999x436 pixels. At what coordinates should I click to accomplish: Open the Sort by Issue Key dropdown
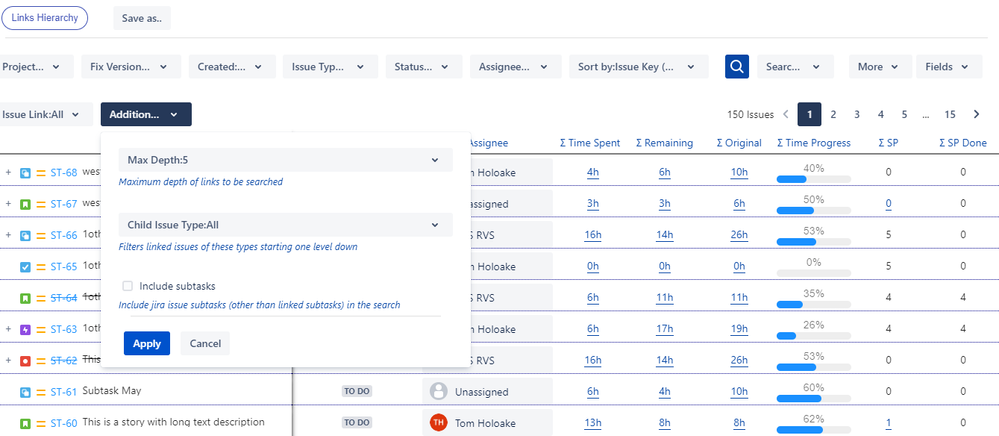[x=633, y=67]
